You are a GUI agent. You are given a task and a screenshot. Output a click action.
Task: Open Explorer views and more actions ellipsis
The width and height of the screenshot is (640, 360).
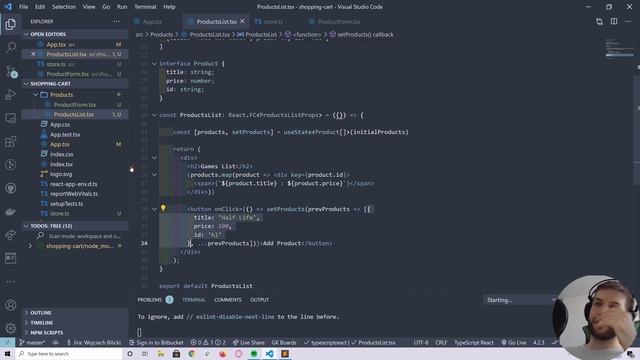coord(117,21)
